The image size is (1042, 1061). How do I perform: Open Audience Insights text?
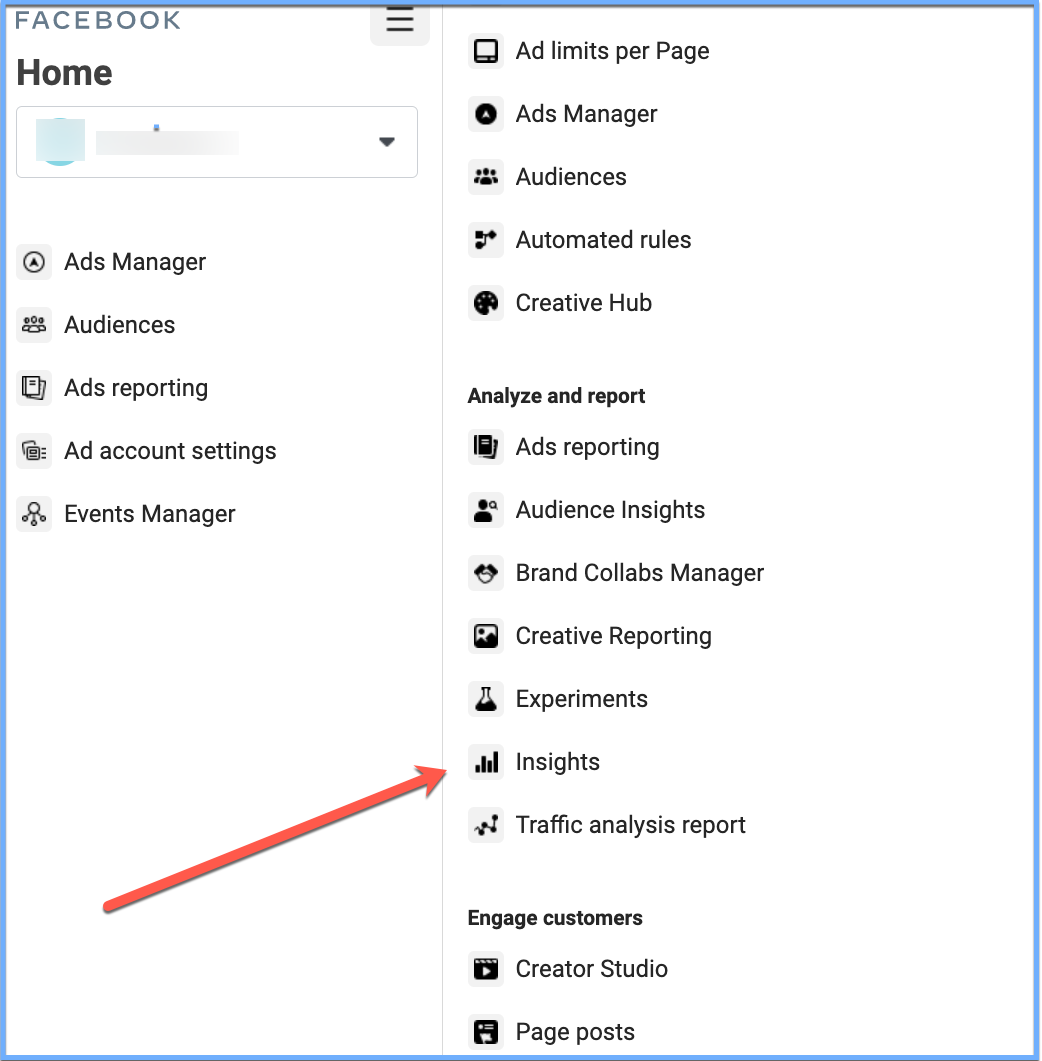point(610,510)
